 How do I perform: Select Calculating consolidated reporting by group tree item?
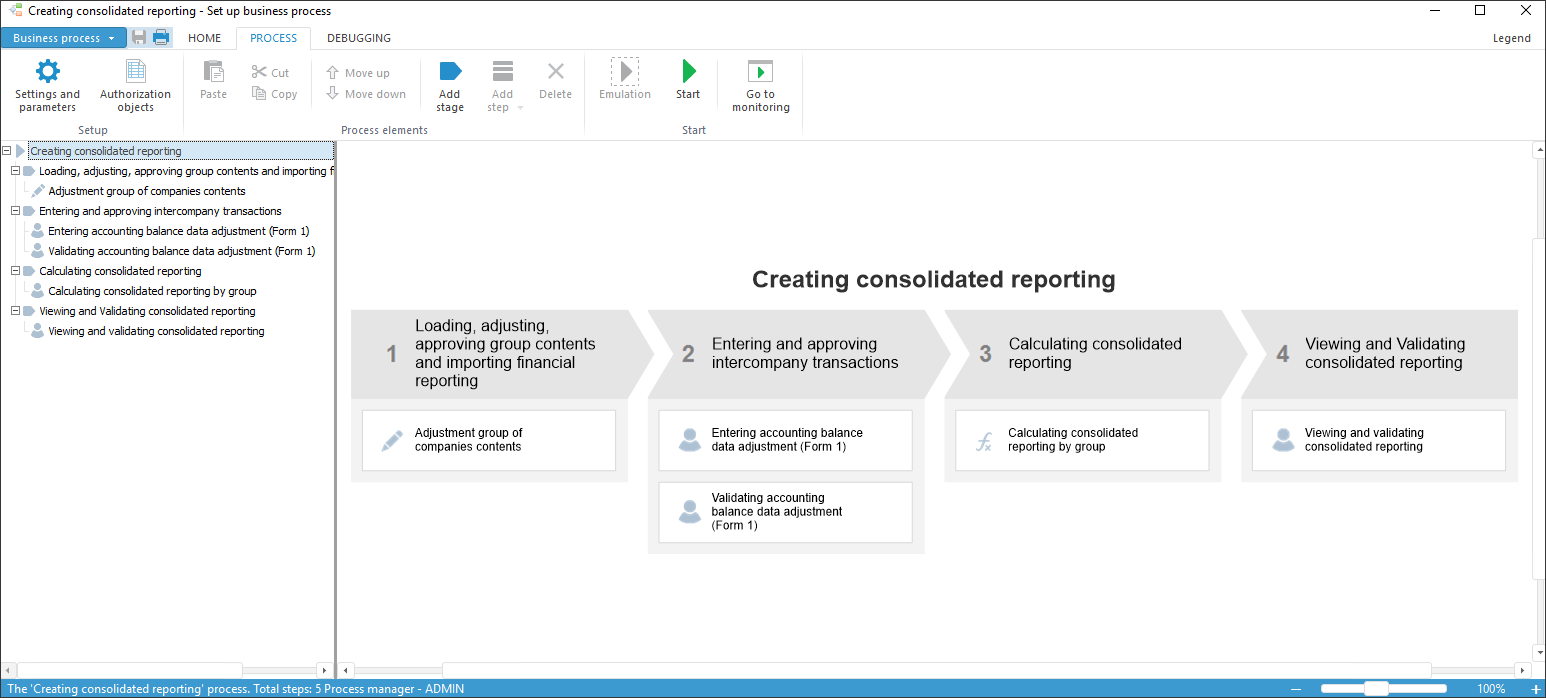(x=152, y=291)
